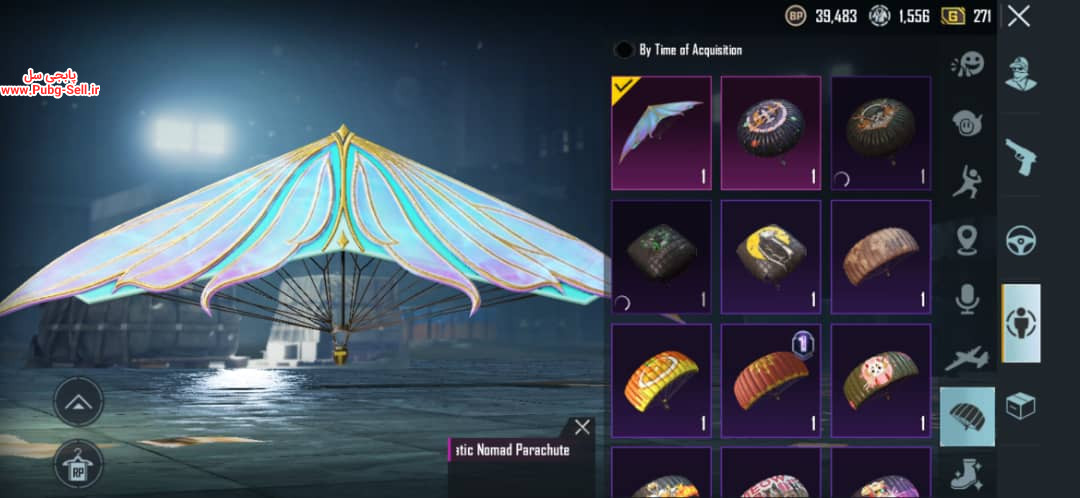Open the running emote dance category
This screenshot has height=498, width=1080.
tap(968, 181)
